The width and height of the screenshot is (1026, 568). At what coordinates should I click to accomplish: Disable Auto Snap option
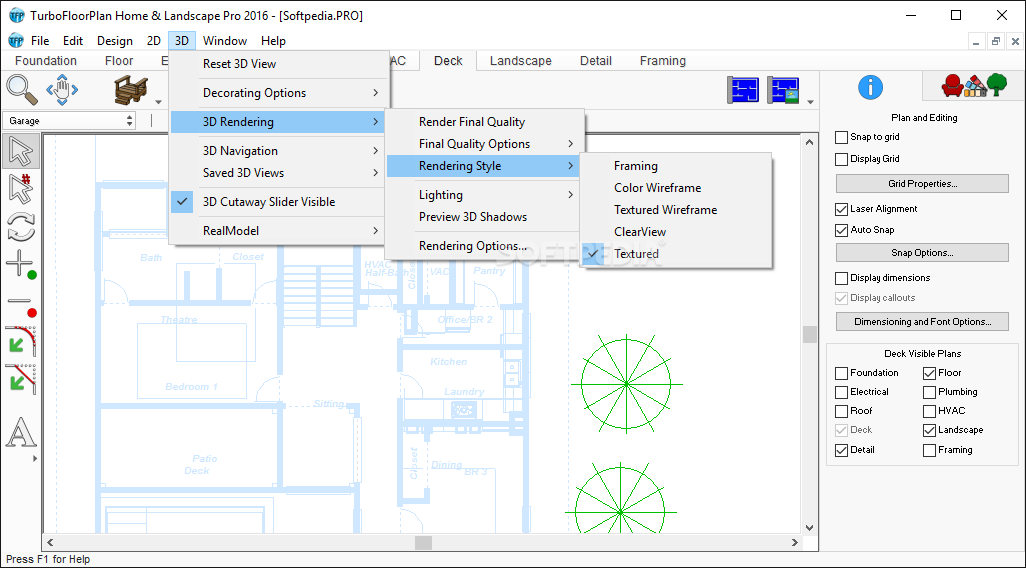click(x=841, y=230)
